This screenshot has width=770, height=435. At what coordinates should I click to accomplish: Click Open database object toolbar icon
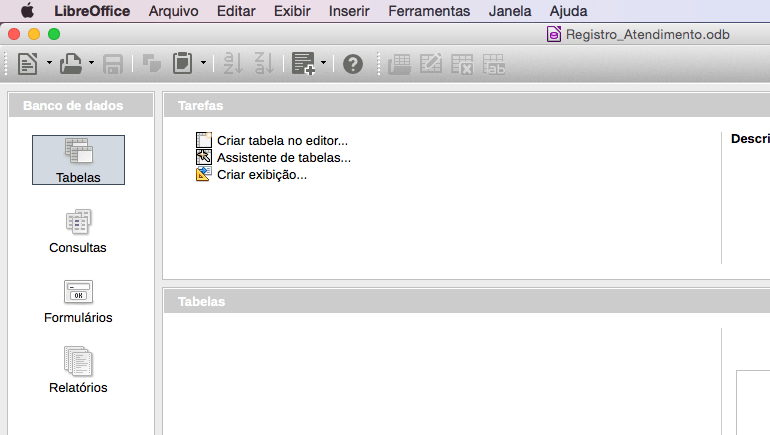click(399, 64)
